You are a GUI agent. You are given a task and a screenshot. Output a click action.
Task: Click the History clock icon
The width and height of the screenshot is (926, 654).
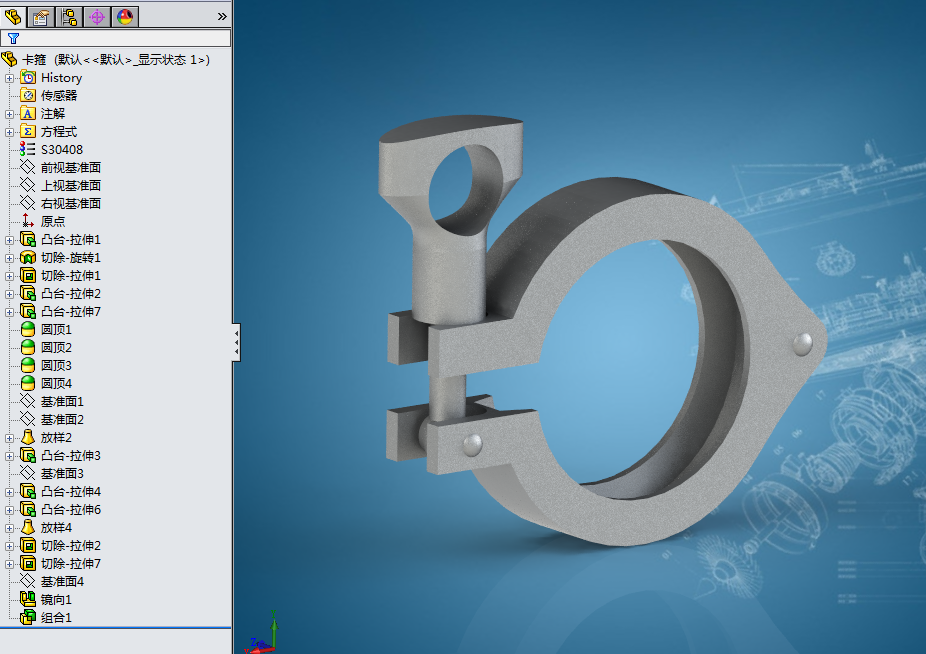28,77
